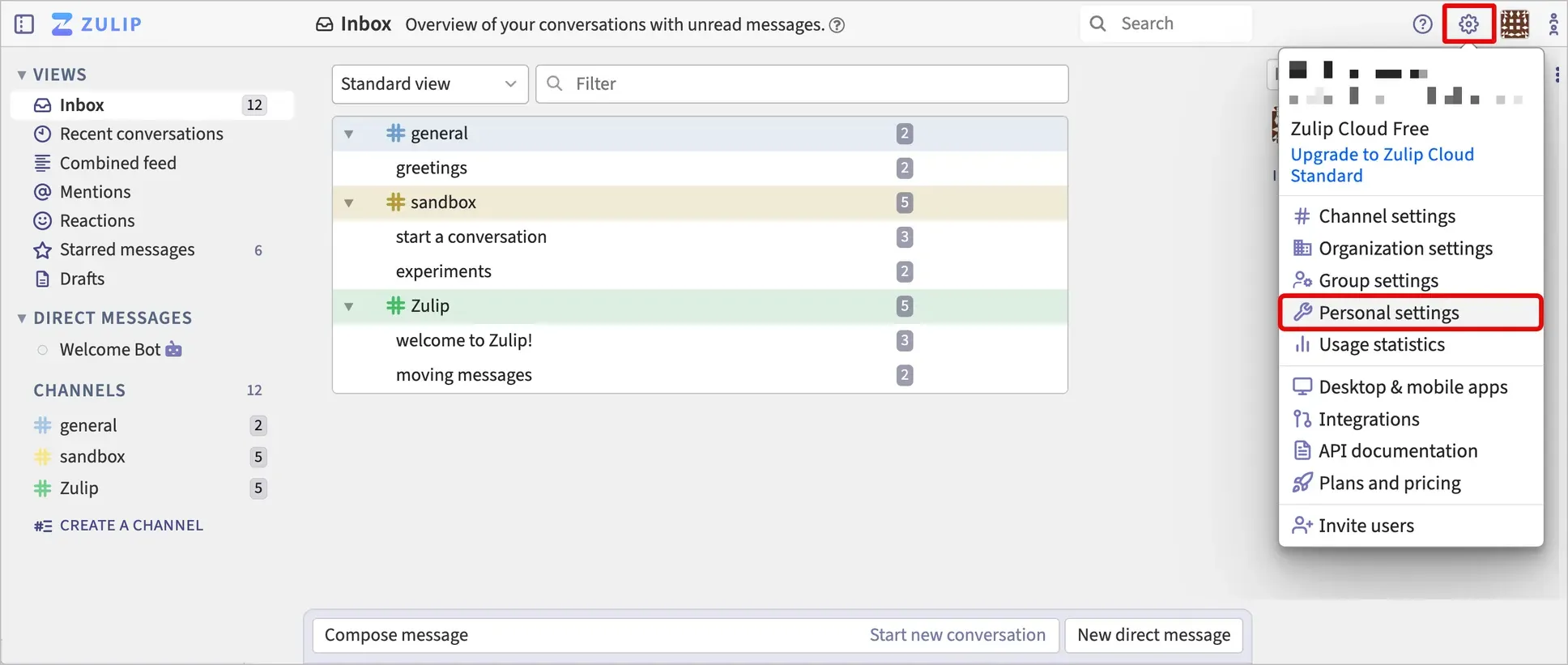Toggle the left sidebar icon
The image size is (1568, 665).
point(24,24)
